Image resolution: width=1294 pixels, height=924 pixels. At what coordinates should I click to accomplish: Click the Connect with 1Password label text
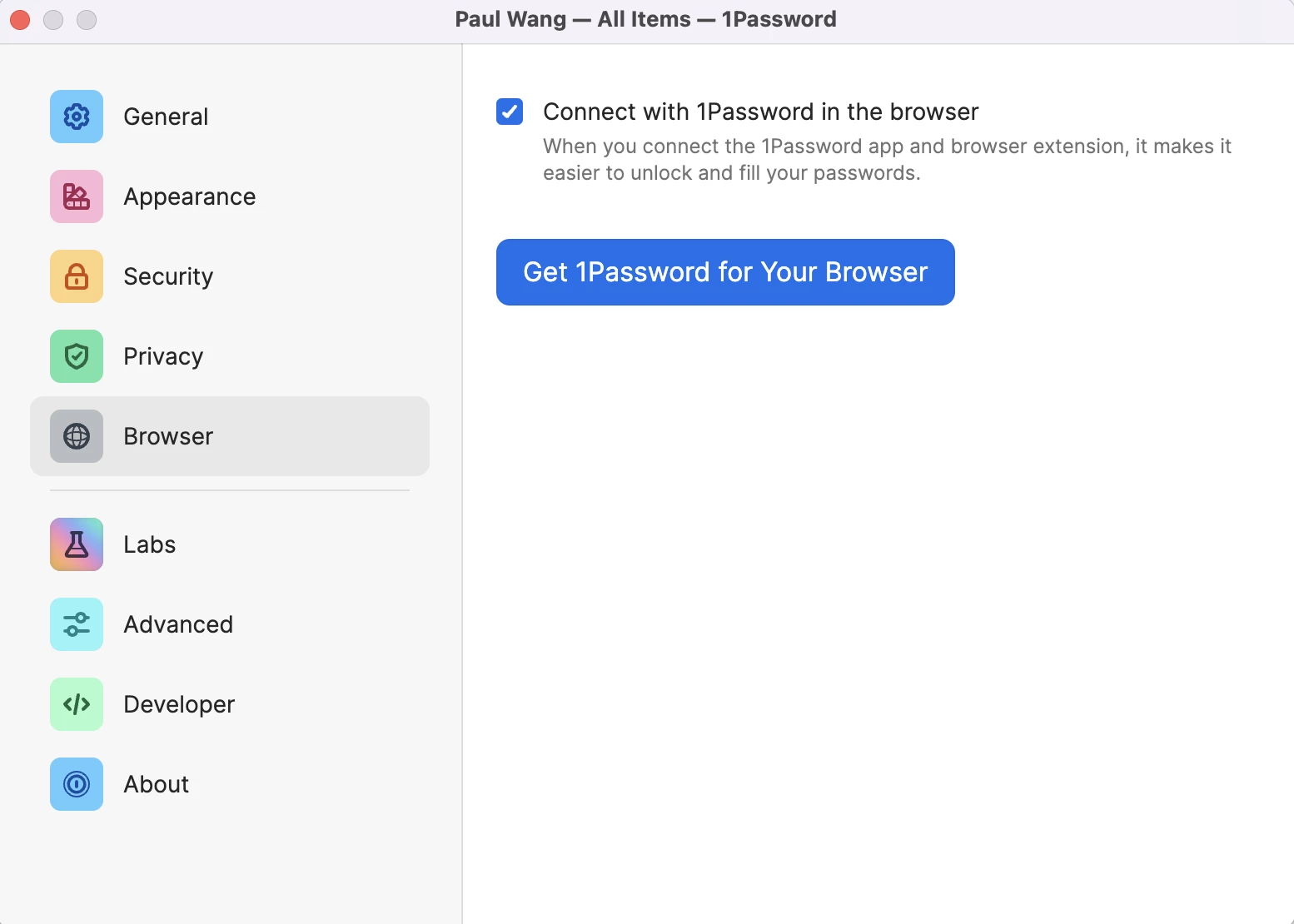click(761, 112)
